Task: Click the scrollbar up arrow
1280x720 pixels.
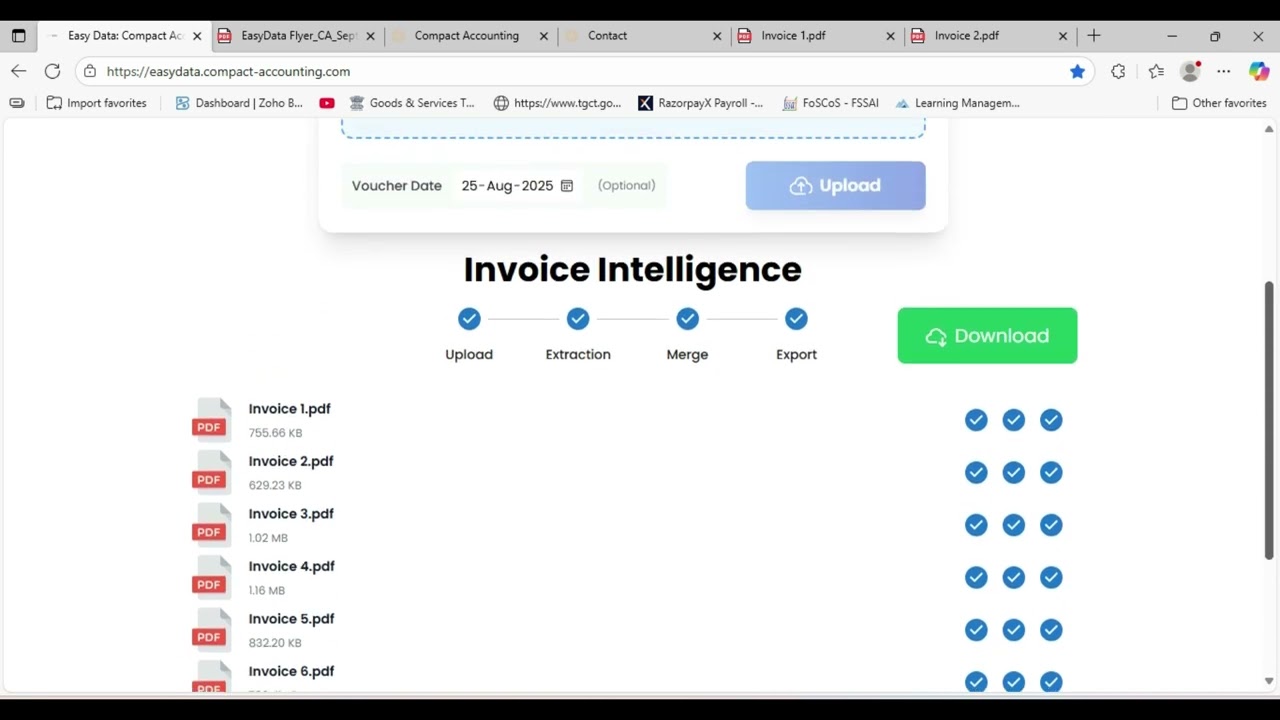Action: point(1269,129)
